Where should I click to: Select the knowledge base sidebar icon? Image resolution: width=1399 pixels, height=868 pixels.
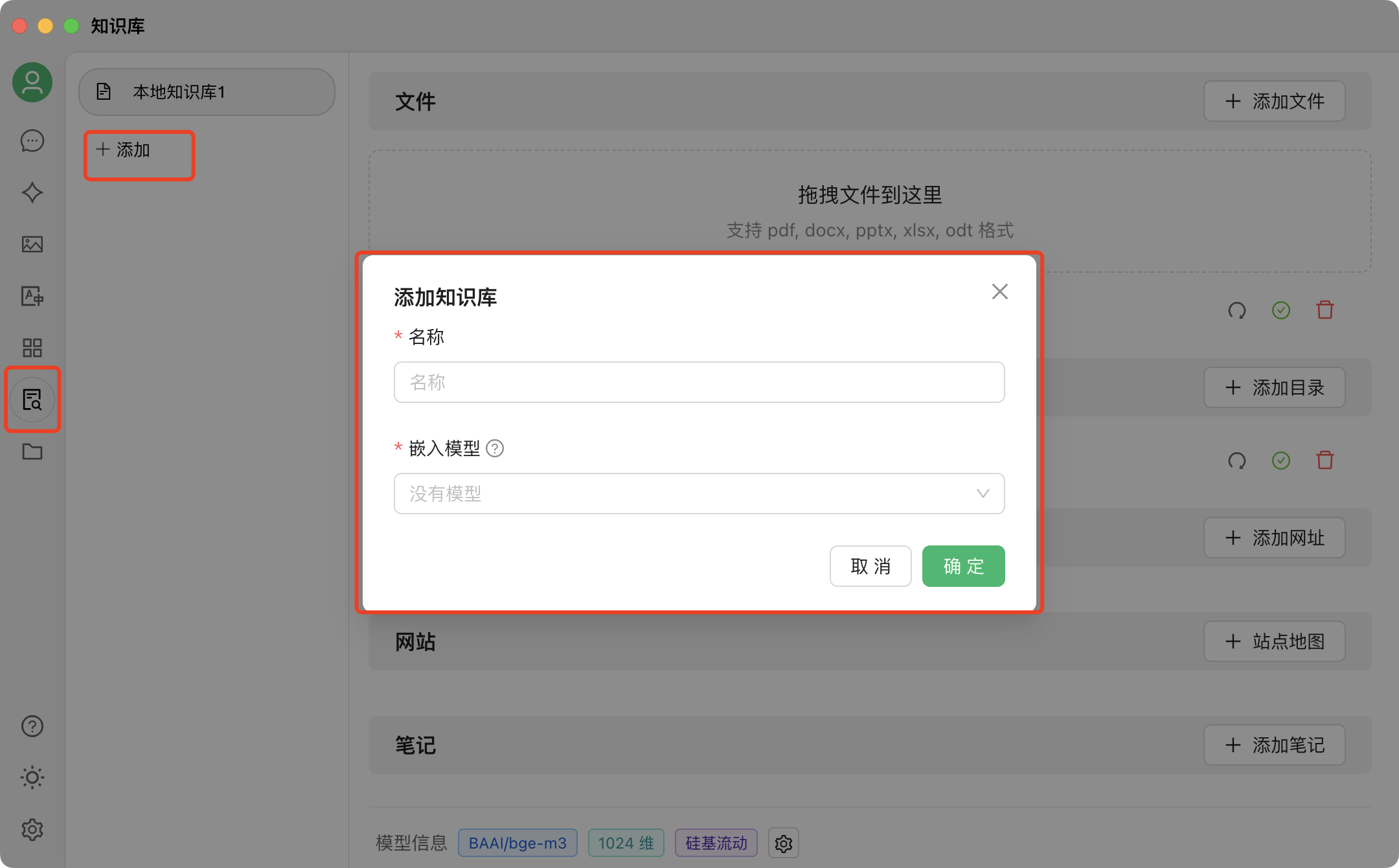32,400
